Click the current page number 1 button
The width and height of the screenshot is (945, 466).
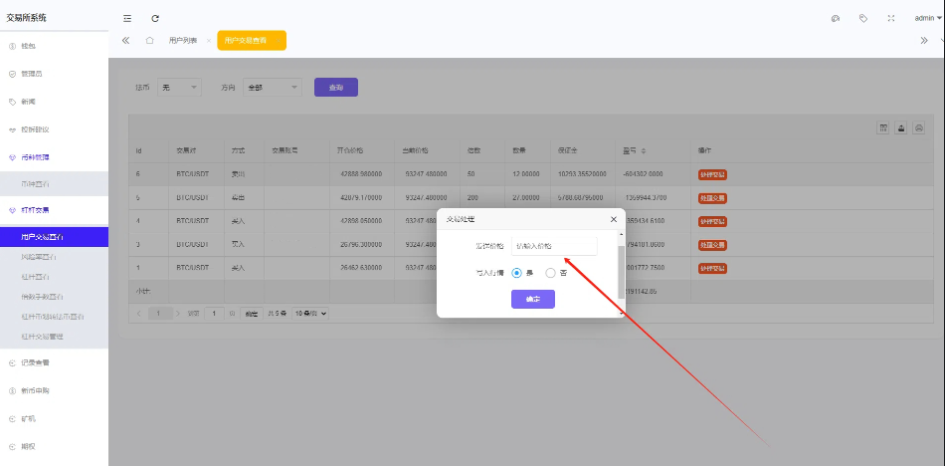click(x=159, y=313)
